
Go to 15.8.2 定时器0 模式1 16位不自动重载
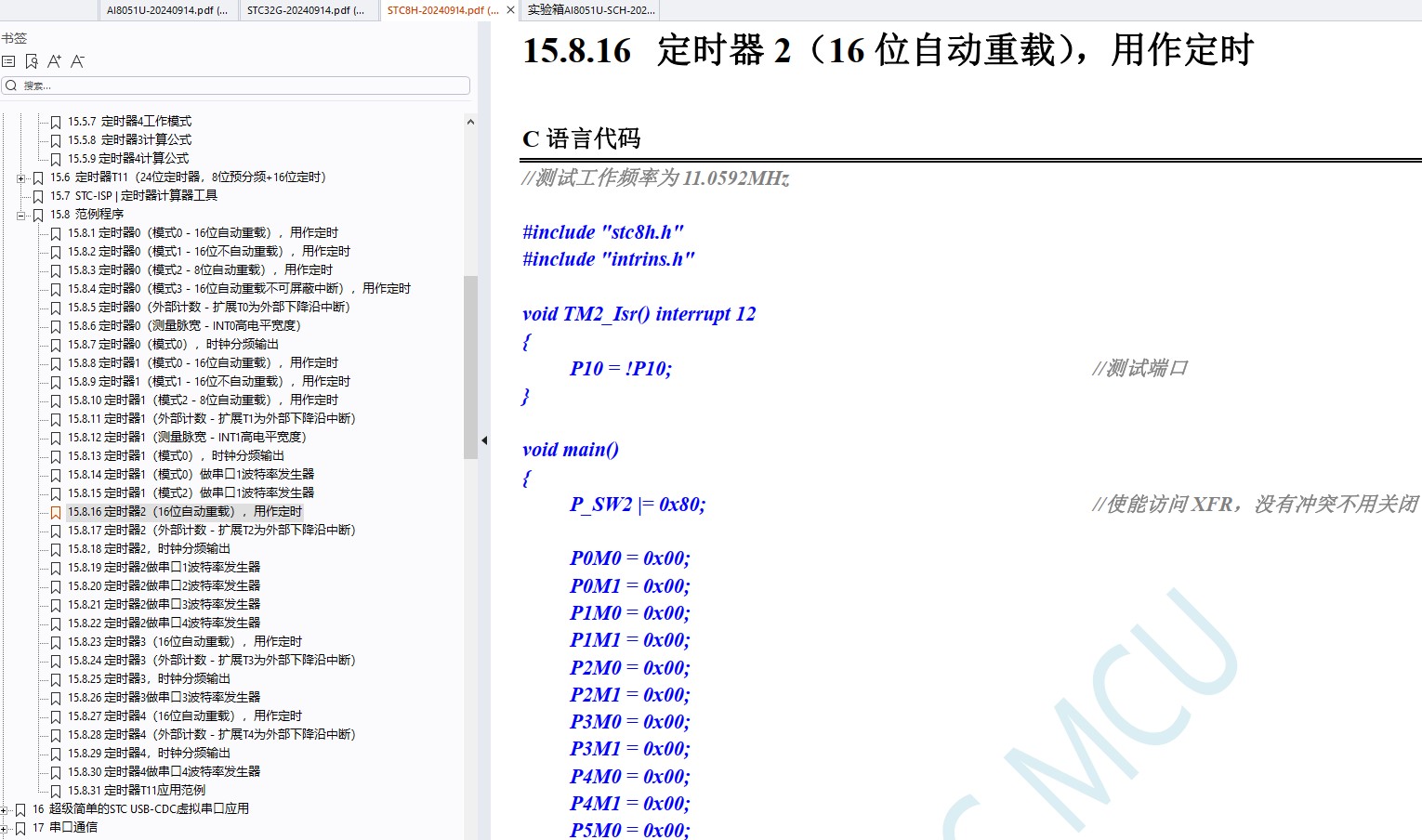click(x=209, y=252)
